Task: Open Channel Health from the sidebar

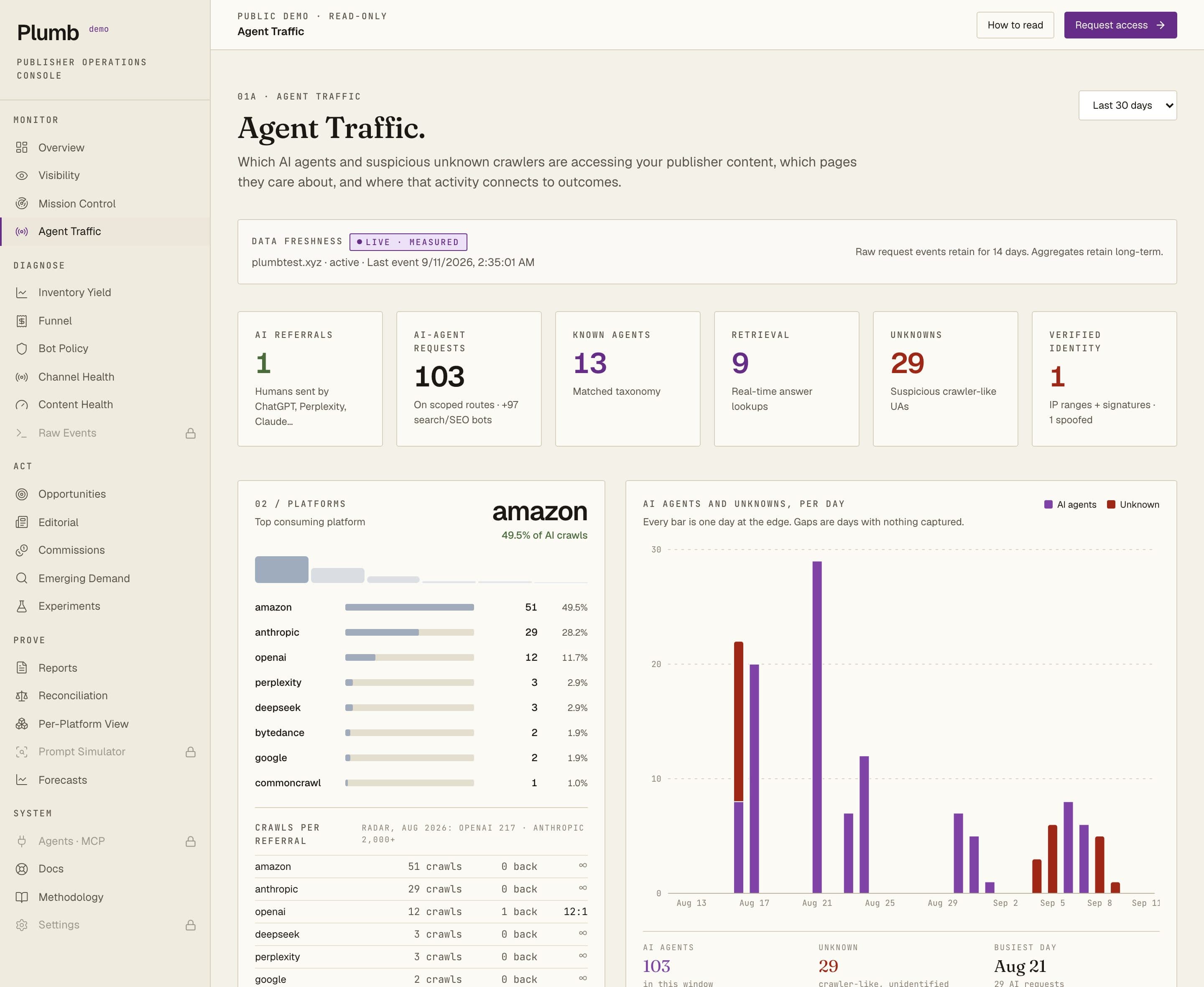Action: click(x=105, y=377)
